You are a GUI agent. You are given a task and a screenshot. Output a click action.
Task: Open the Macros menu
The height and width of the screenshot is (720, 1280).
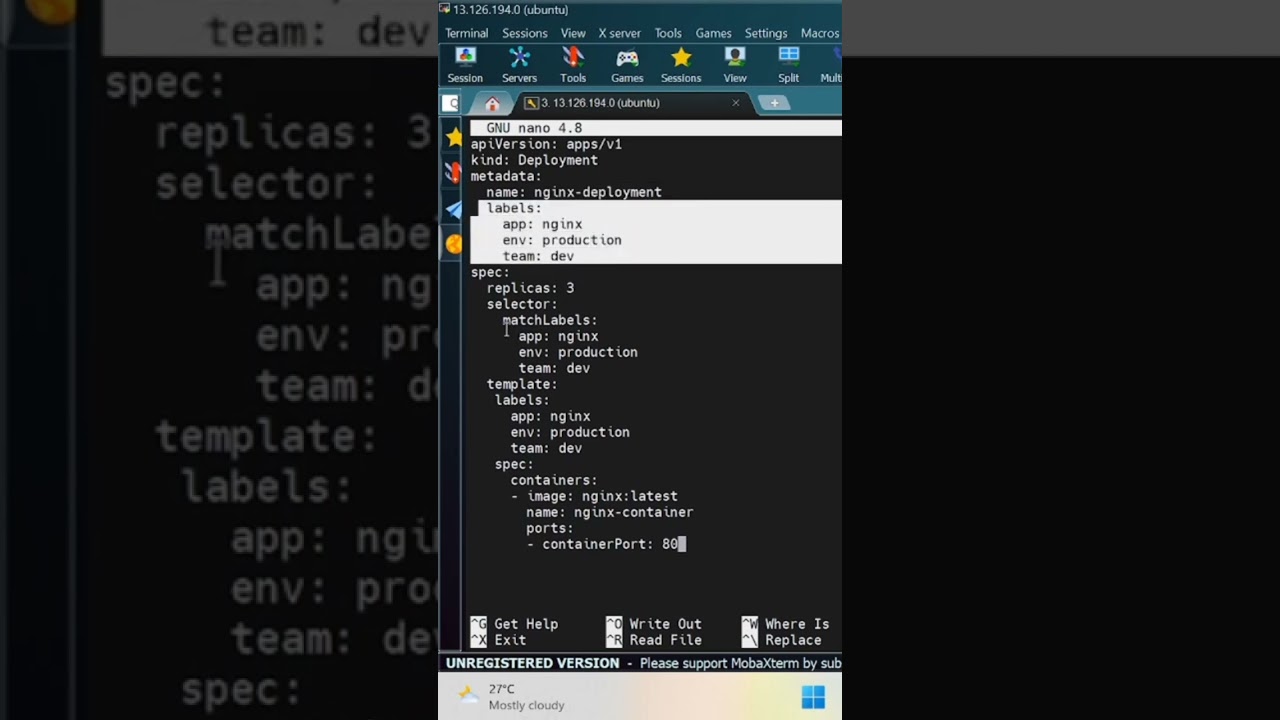coord(820,33)
